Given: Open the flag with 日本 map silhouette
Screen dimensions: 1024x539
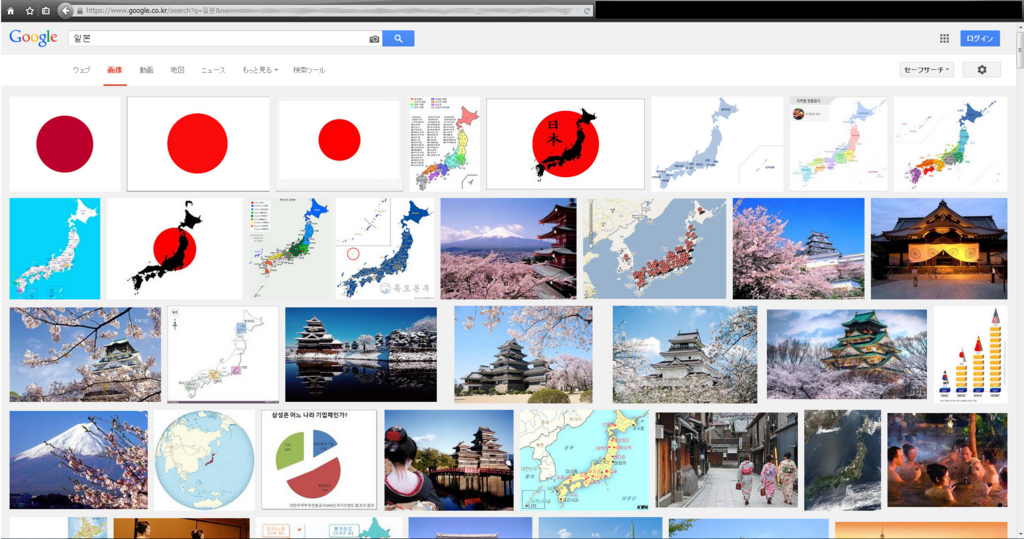Looking at the screenshot, I should click(x=566, y=144).
